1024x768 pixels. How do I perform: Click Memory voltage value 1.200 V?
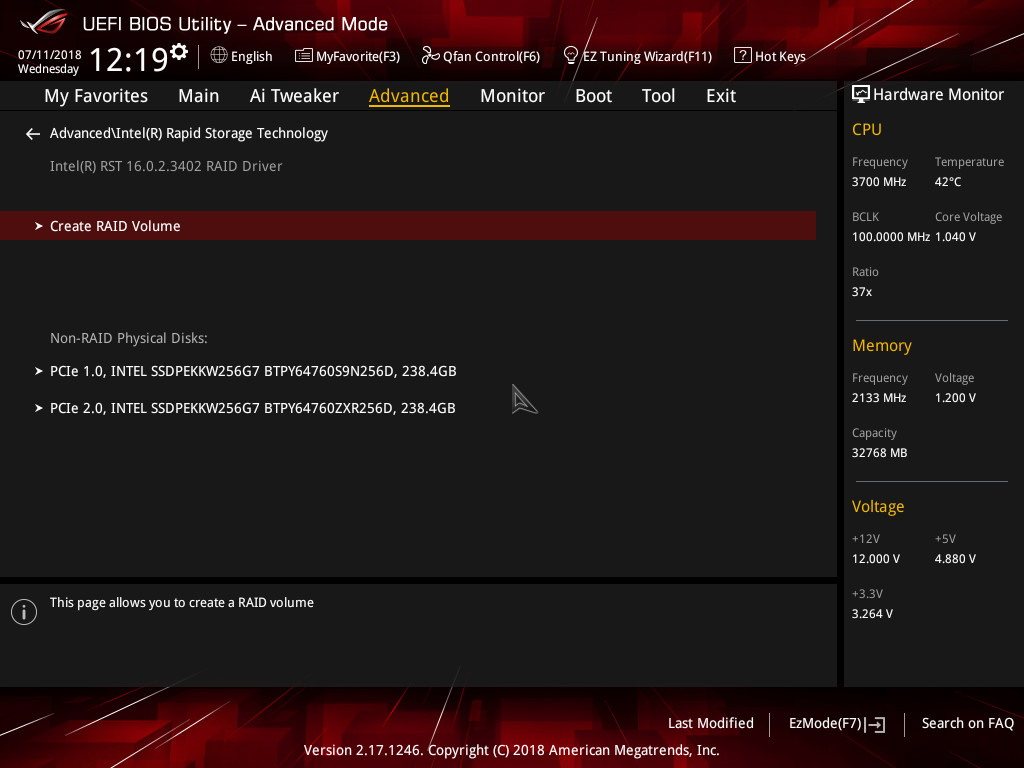[x=955, y=398]
